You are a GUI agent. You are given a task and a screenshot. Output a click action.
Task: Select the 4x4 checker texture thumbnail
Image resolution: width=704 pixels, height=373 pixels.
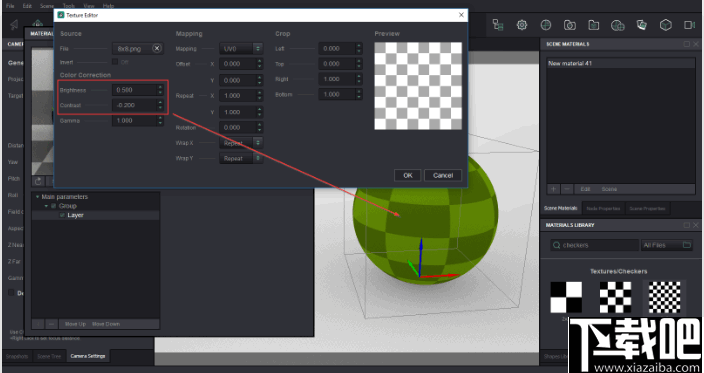click(x=616, y=297)
